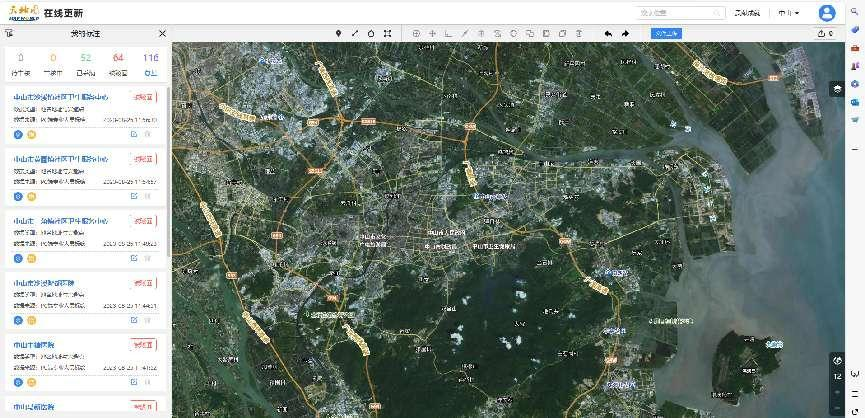Click the circled plus toolbar icon
The height and width of the screenshot is (418, 865).
pos(417,34)
